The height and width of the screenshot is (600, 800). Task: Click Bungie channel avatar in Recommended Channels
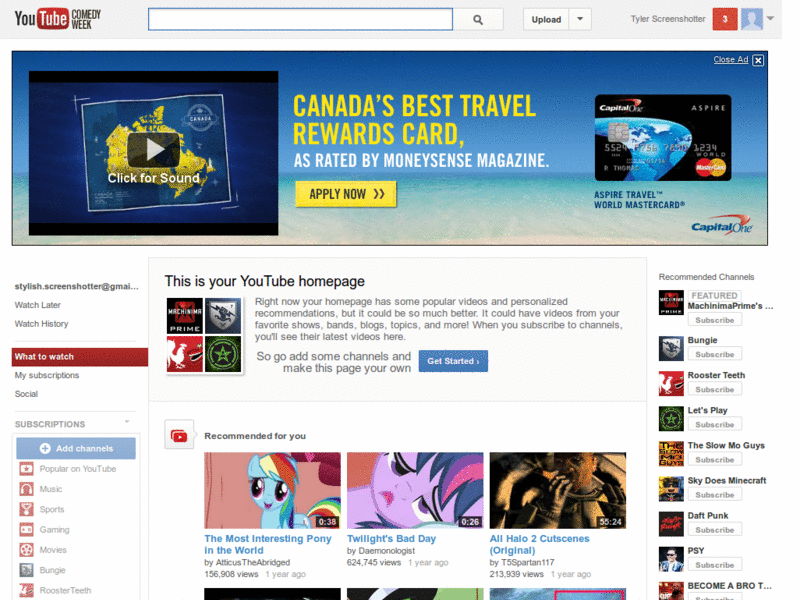671,348
